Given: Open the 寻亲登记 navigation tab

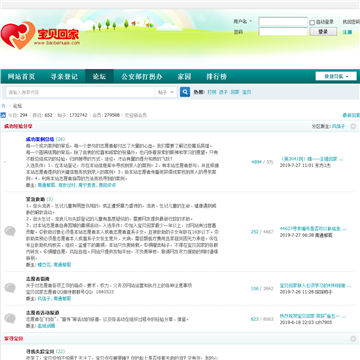Looking at the screenshot, I should (x=64, y=76).
